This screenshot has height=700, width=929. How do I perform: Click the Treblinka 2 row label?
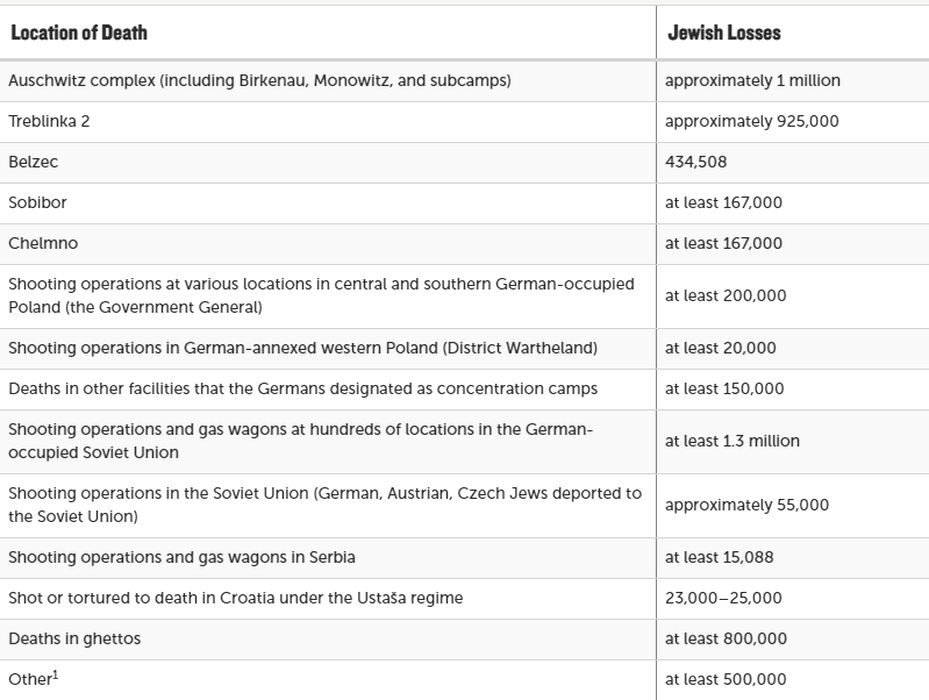click(49, 121)
